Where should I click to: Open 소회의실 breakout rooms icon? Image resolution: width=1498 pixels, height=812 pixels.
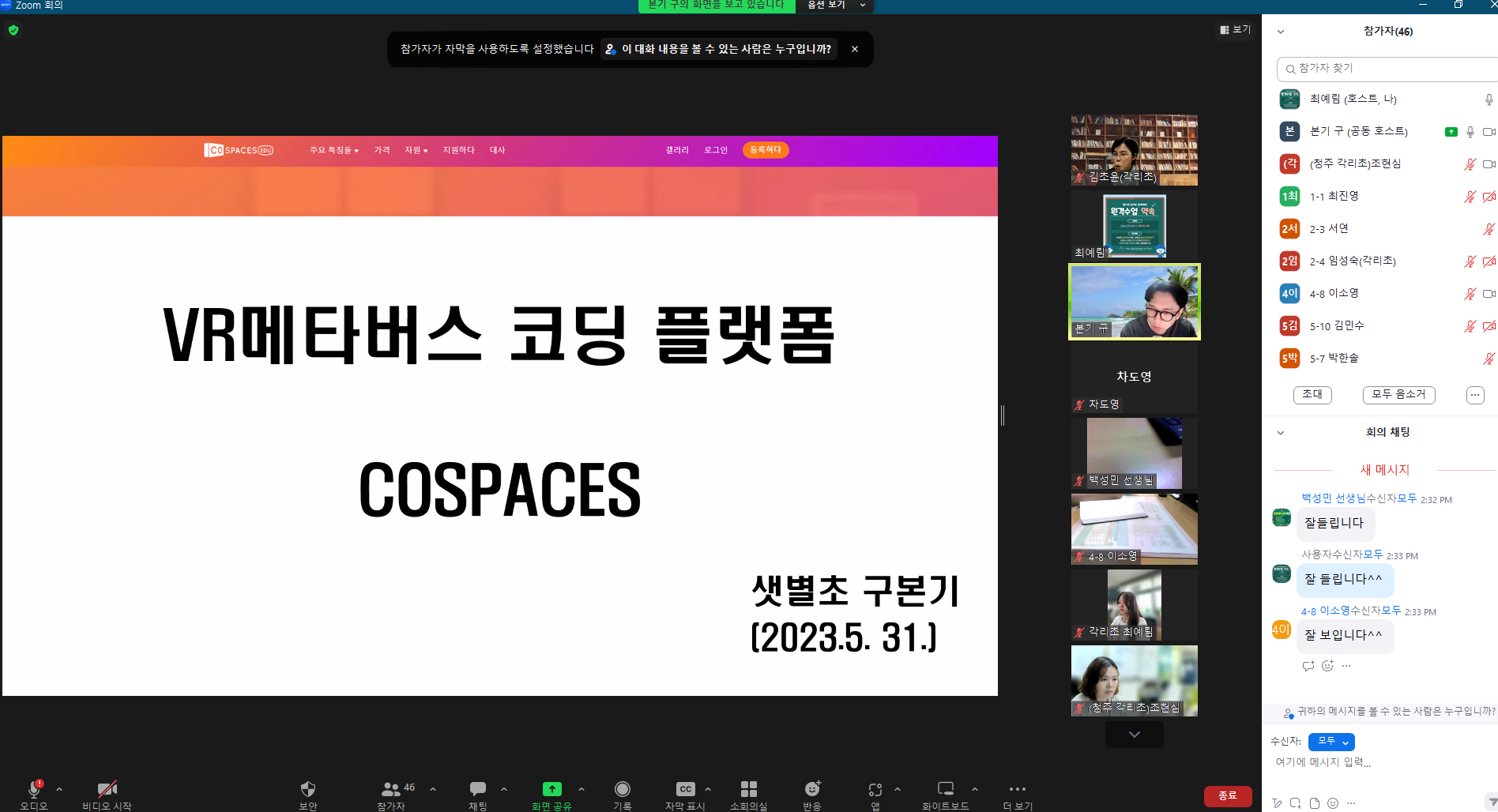click(749, 788)
